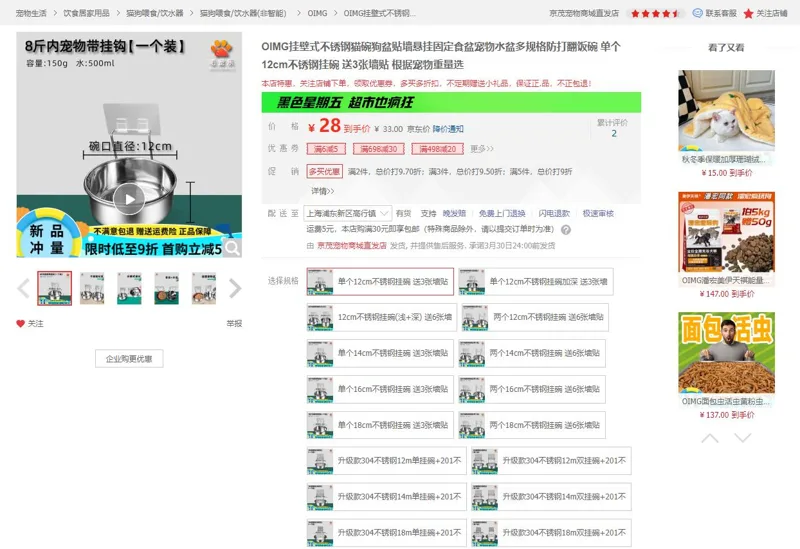Select the fifth product thumbnail
800x549 pixels.
pos(204,288)
